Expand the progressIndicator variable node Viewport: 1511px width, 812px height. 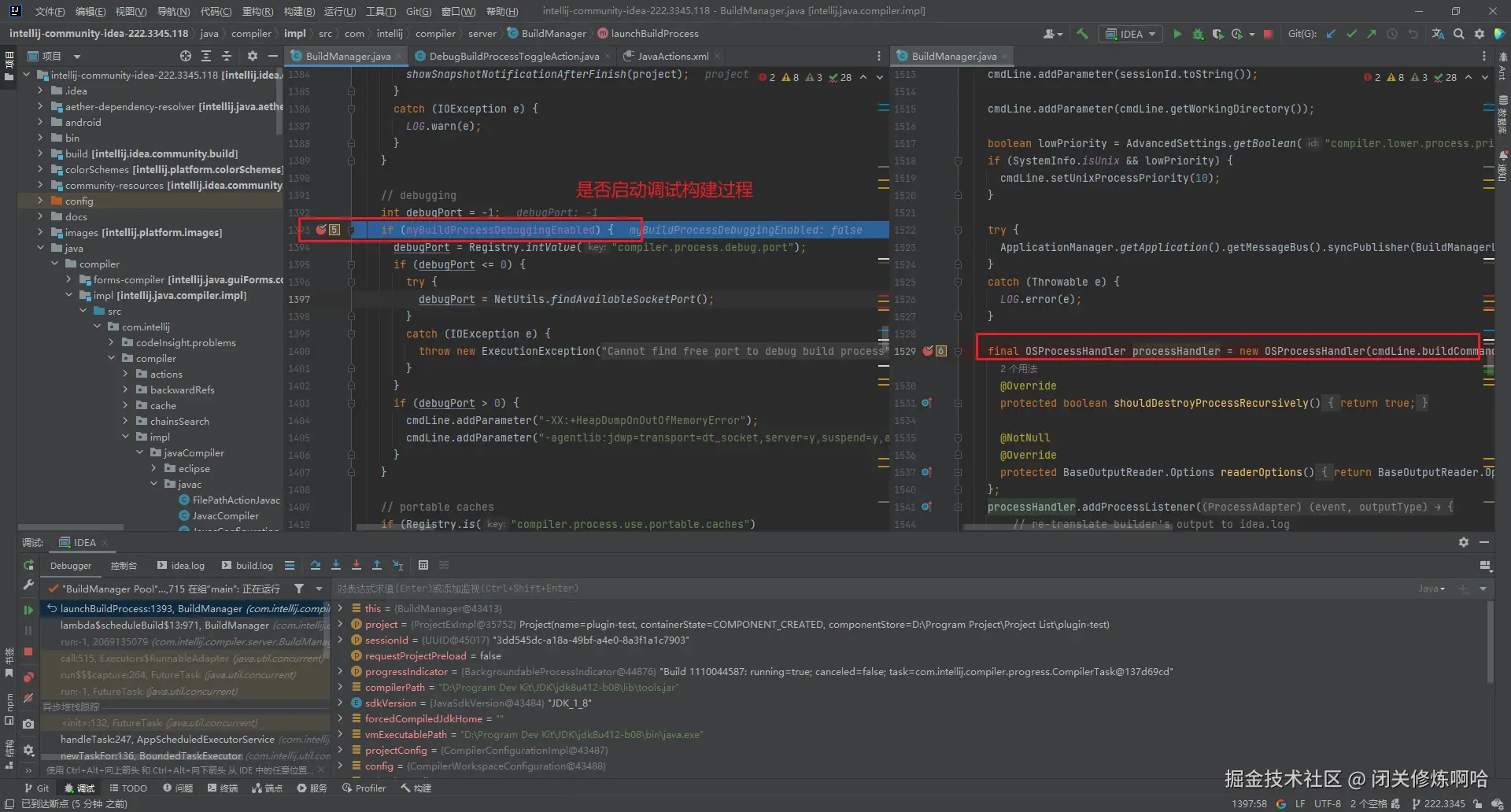340,671
